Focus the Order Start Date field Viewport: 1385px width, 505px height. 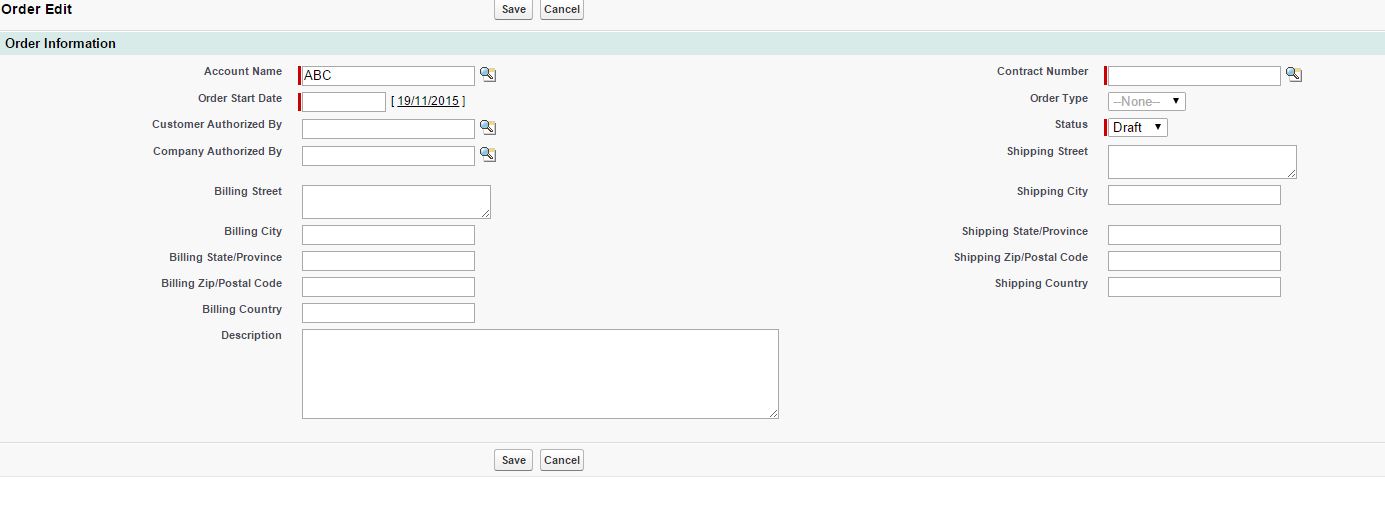(344, 102)
